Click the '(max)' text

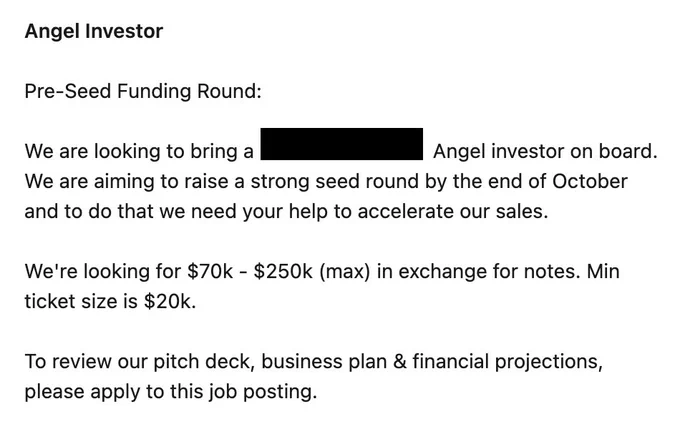(x=345, y=272)
